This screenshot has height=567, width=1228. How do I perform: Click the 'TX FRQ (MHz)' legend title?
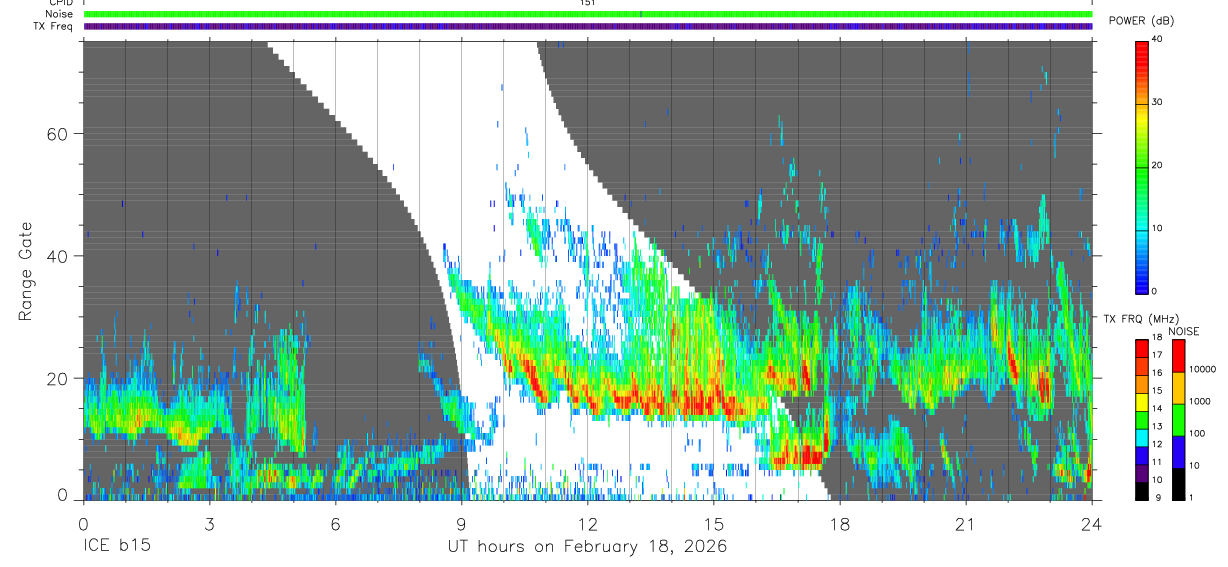pyautogui.click(x=1141, y=319)
